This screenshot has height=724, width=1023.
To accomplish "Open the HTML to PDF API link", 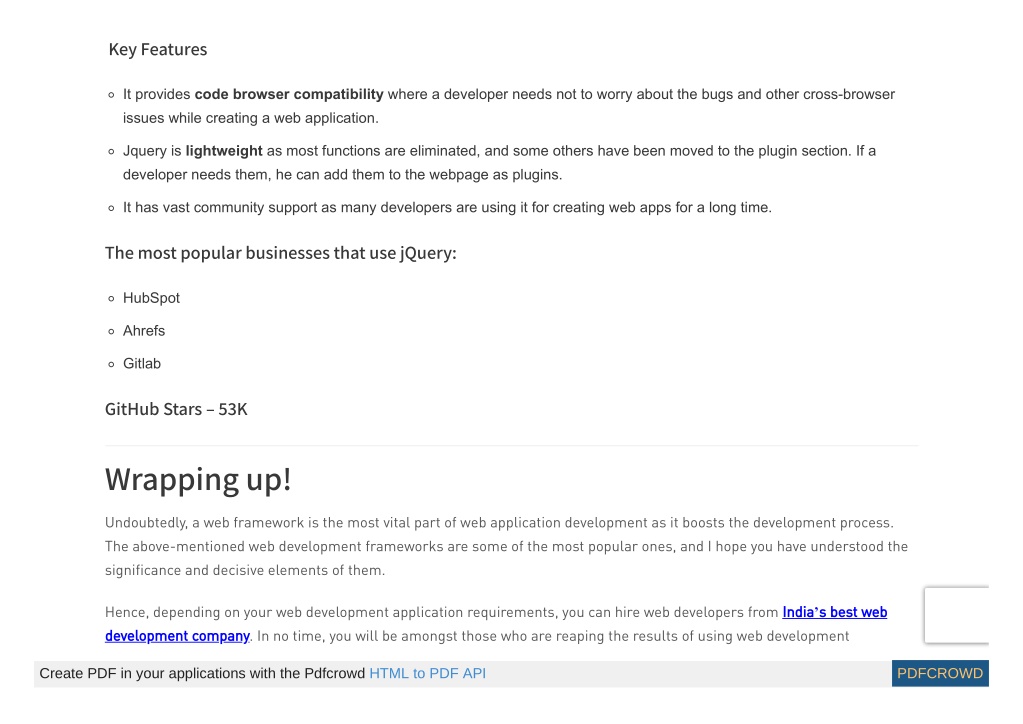I will pos(427,673).
